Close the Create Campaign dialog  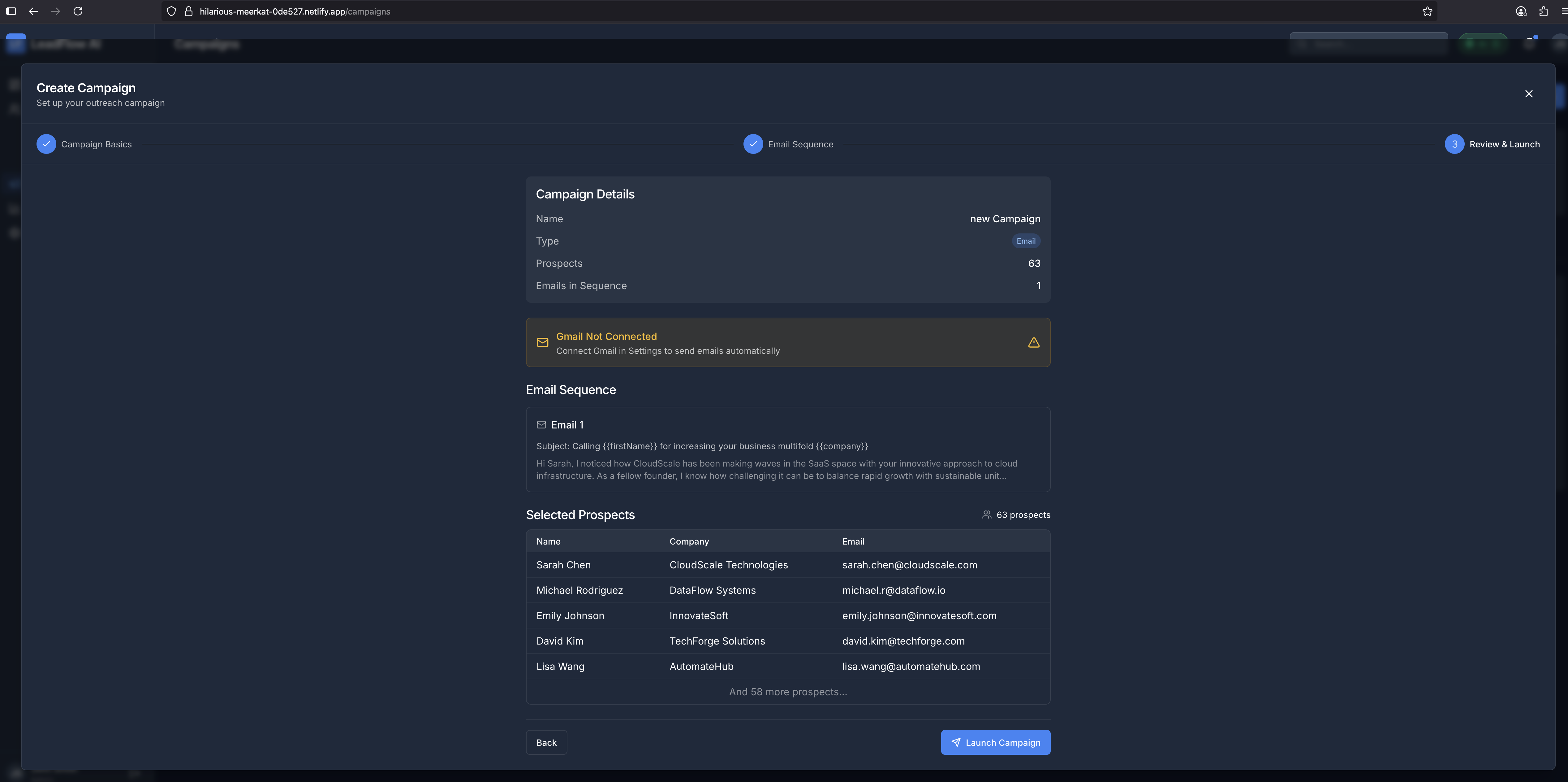click(x=1528, y=94)
